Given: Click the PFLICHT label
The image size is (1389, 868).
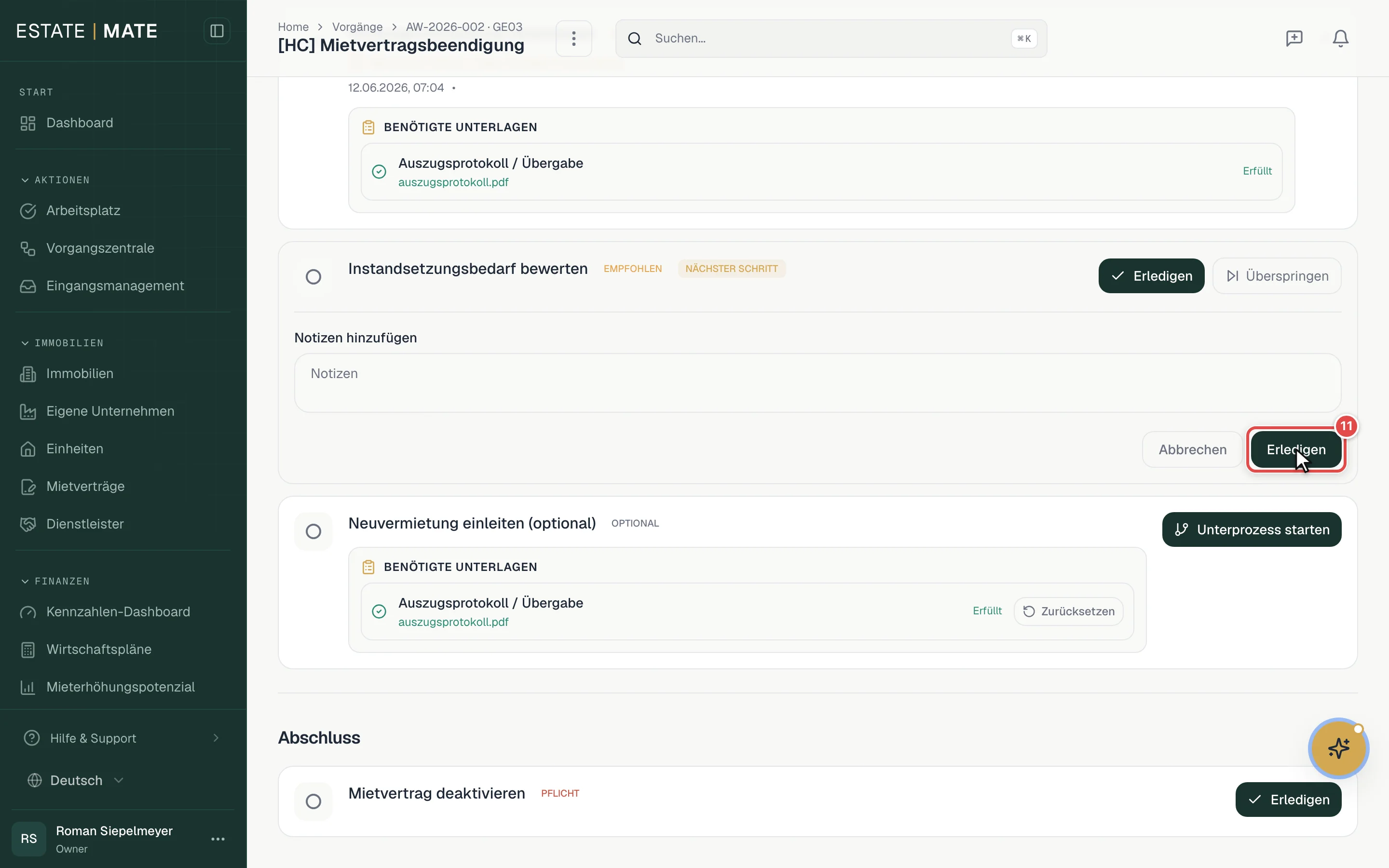Looking at the screenshot, I should coord(559,793).
